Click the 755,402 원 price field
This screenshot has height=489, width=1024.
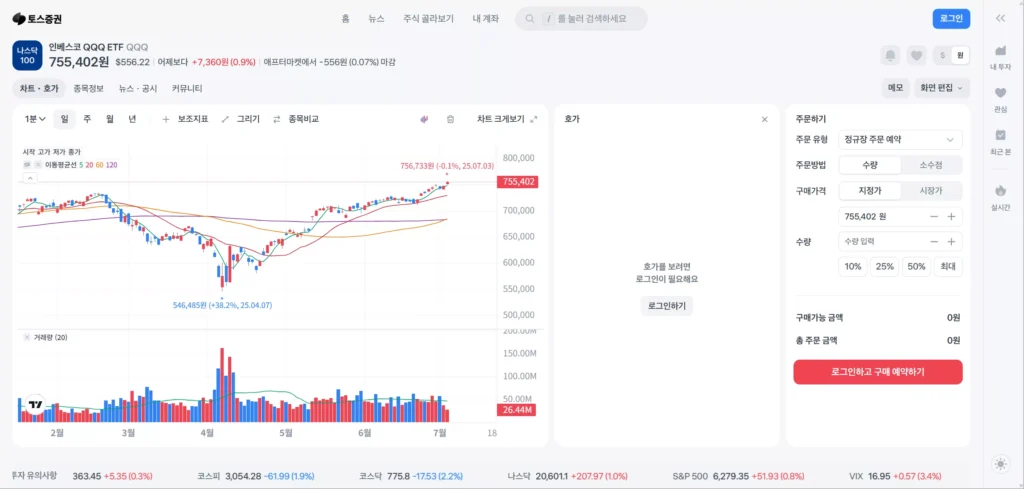coord(900,216)
